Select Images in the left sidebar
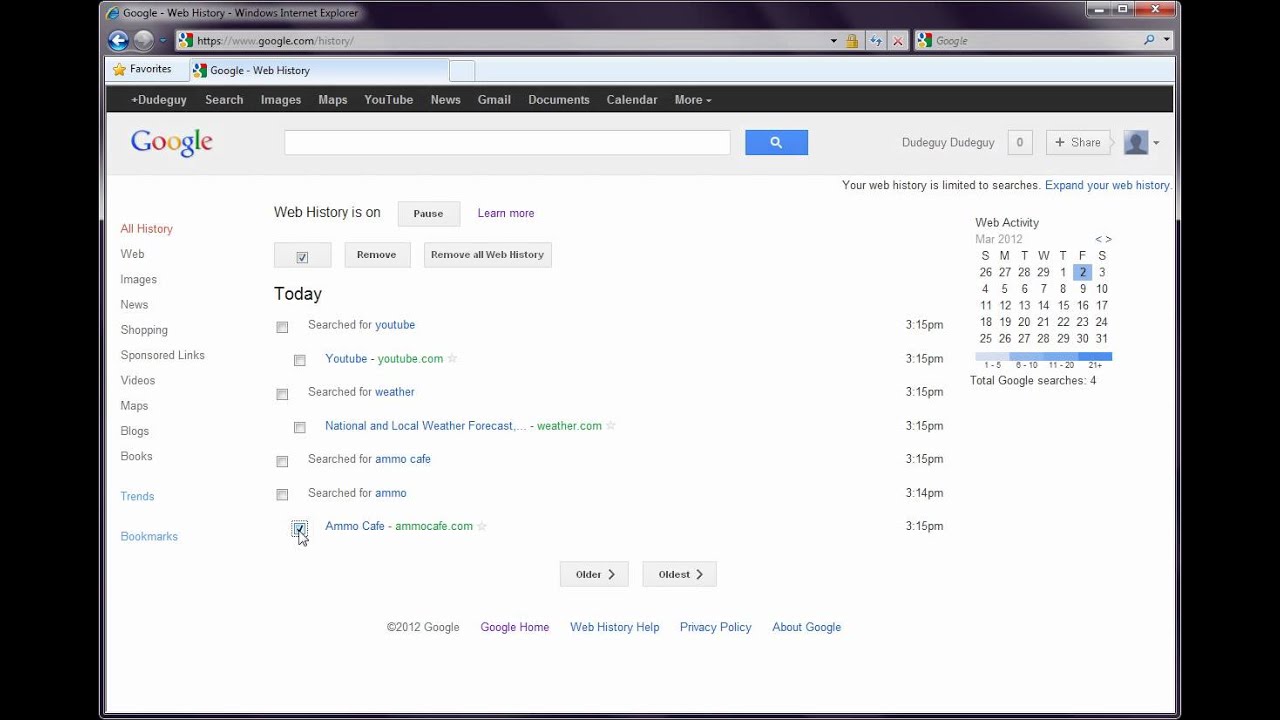 (x=138, y=279)
